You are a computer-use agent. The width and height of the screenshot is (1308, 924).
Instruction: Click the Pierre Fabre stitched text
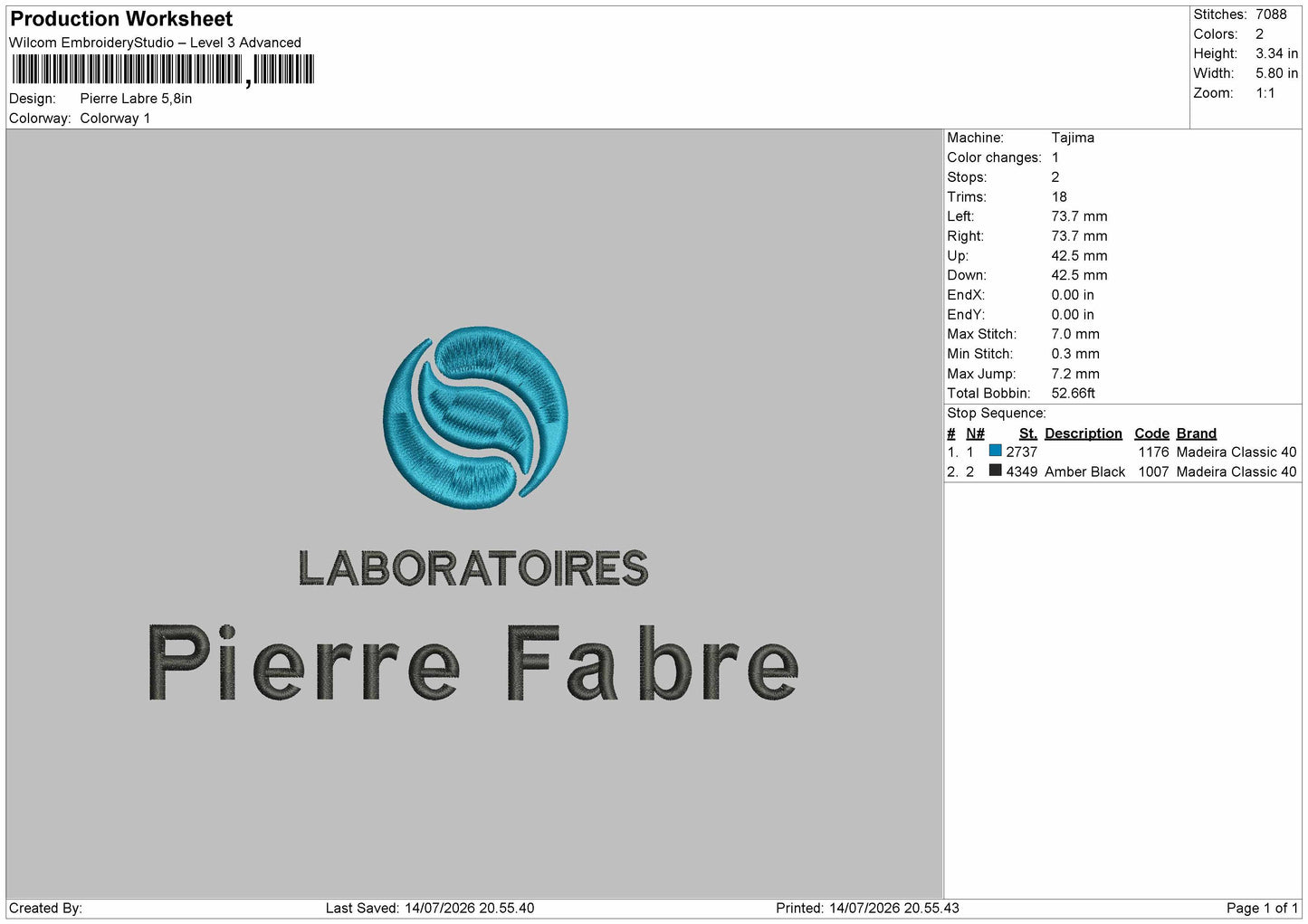(473, 663)
